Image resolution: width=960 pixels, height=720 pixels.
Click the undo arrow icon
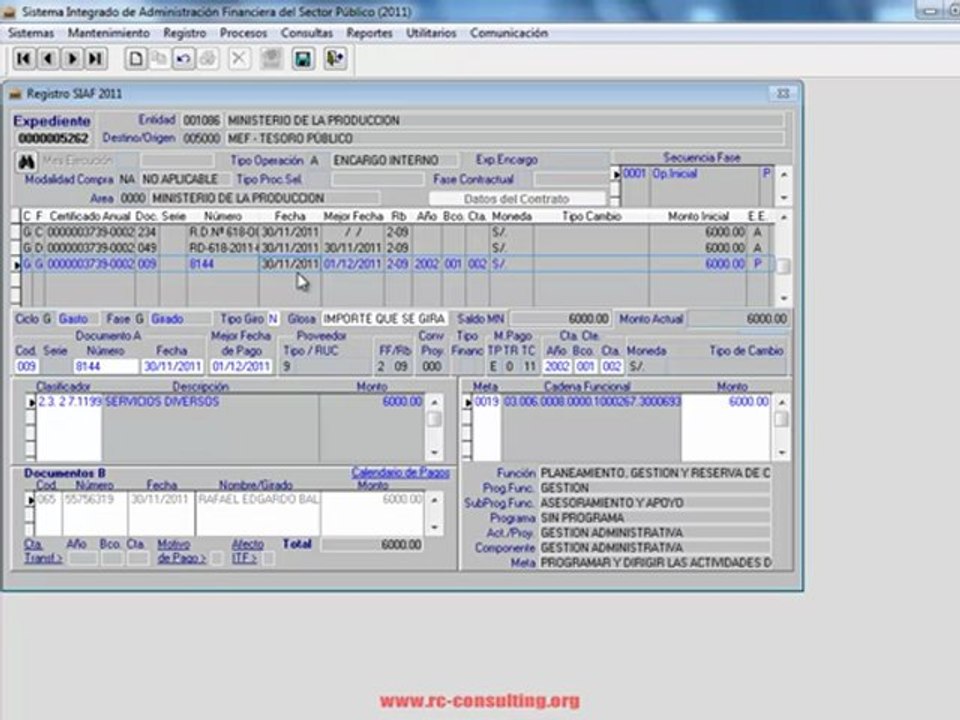tap(183, 59)
